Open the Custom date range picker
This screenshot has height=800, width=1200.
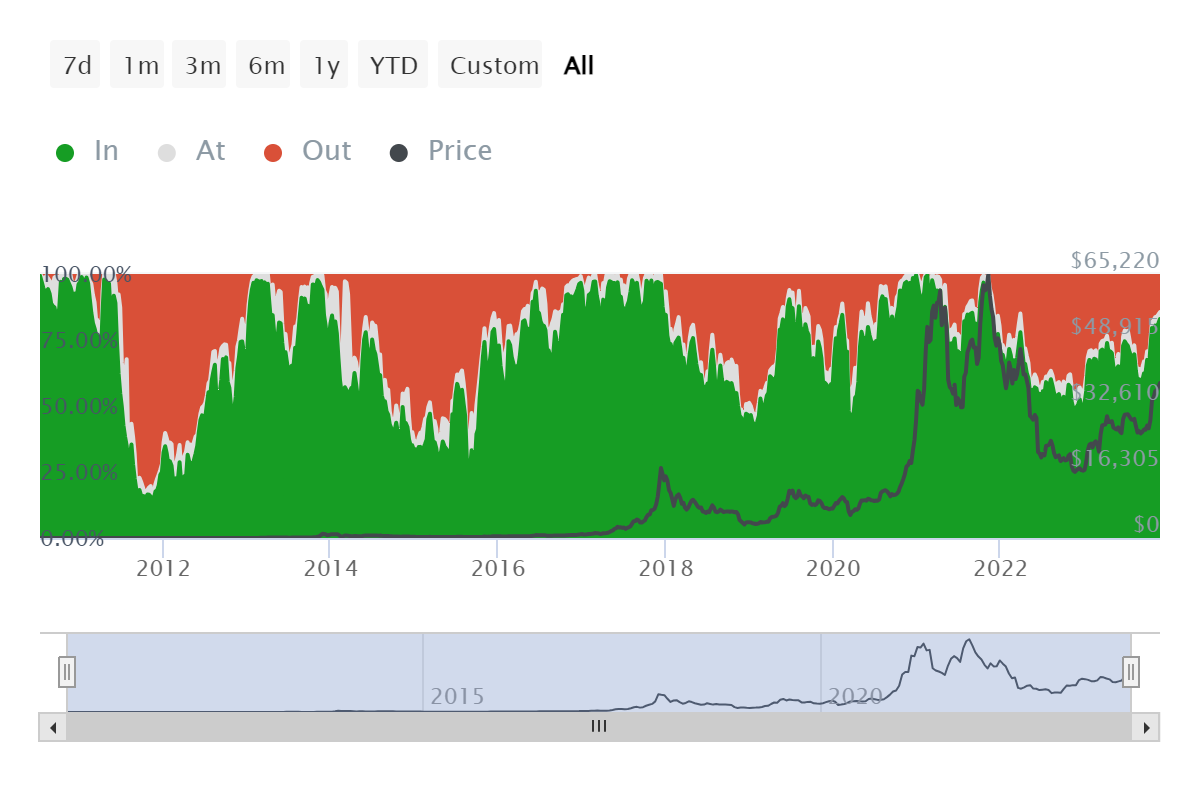(x=491, y=65)
